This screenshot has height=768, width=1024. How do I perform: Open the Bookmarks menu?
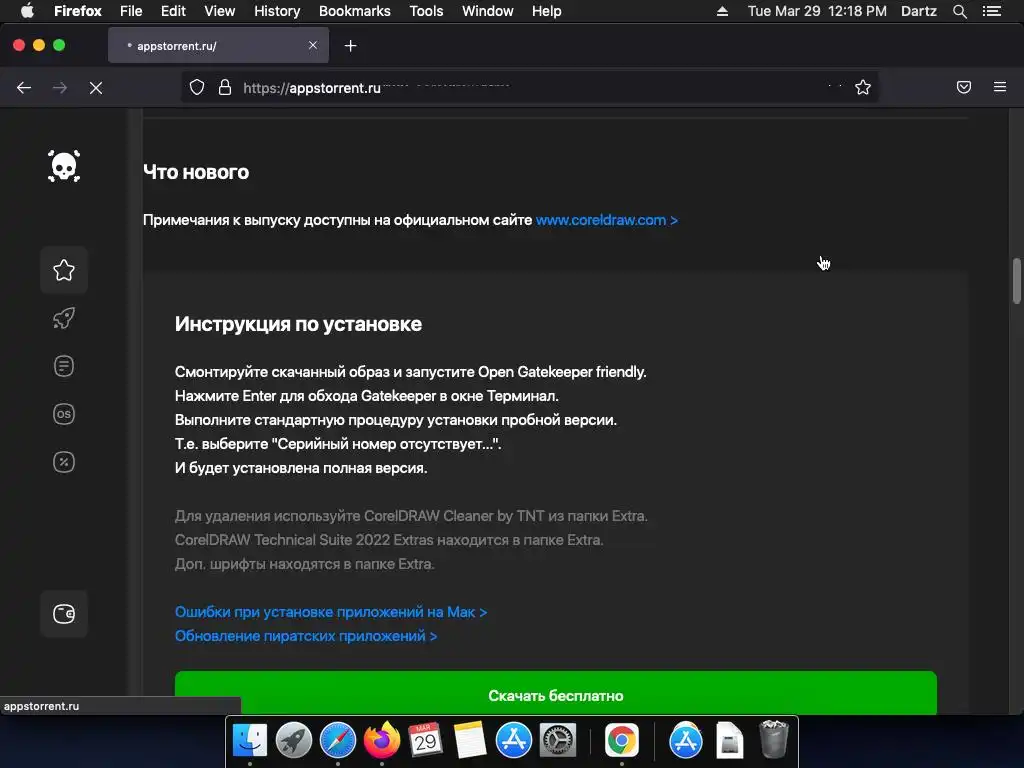[355, 11]
